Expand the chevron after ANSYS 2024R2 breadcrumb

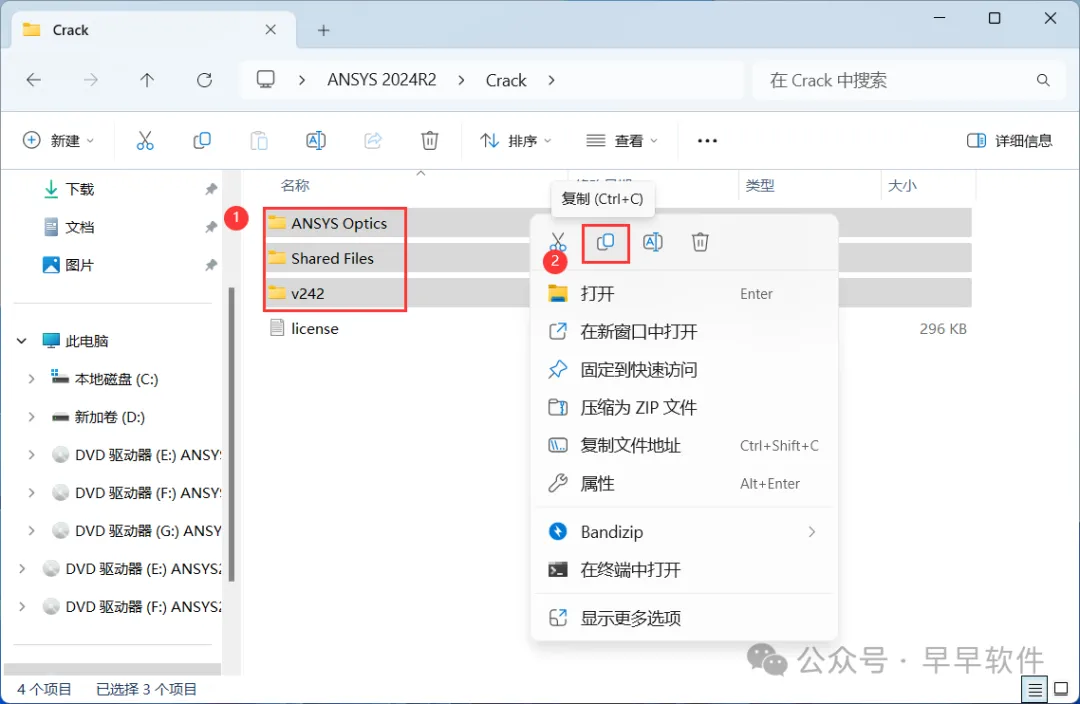pyautogui.click(x=461, y=80)
